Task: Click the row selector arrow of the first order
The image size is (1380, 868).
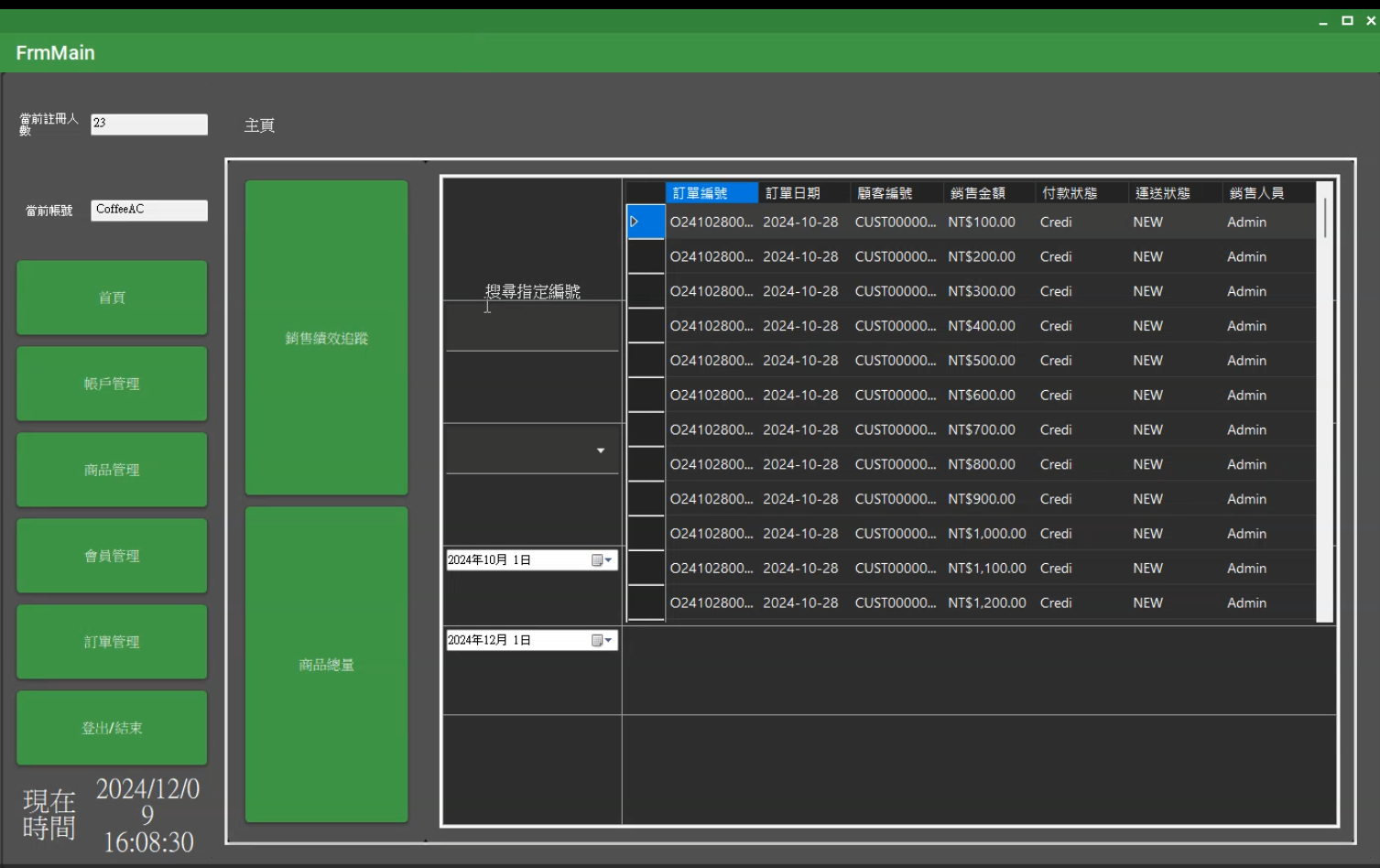Action: pyautogui.click(x=645, y=222)
